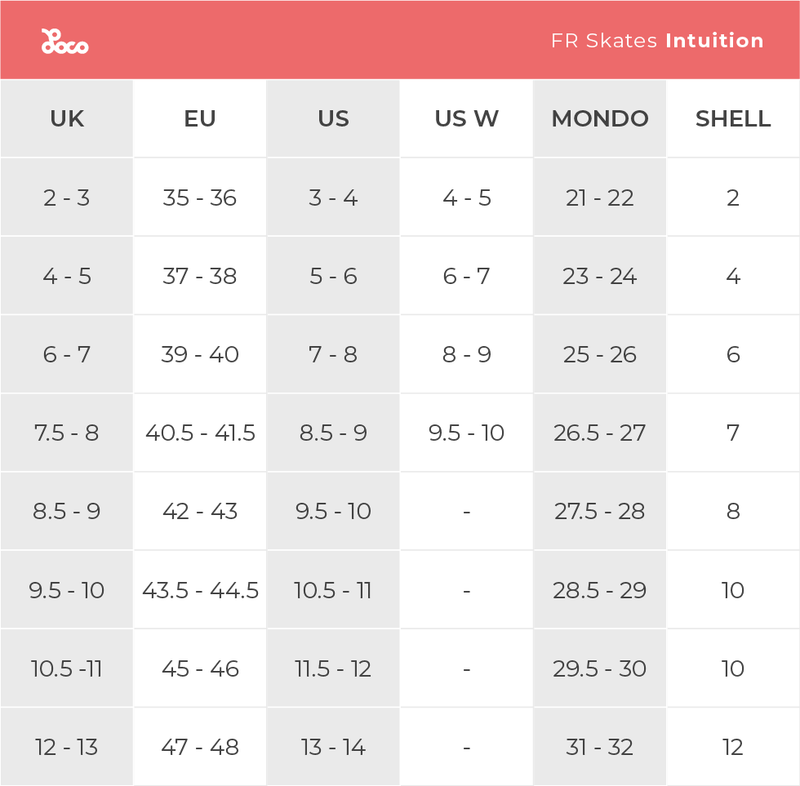Select shell size 12 cell

coord(733,747)
